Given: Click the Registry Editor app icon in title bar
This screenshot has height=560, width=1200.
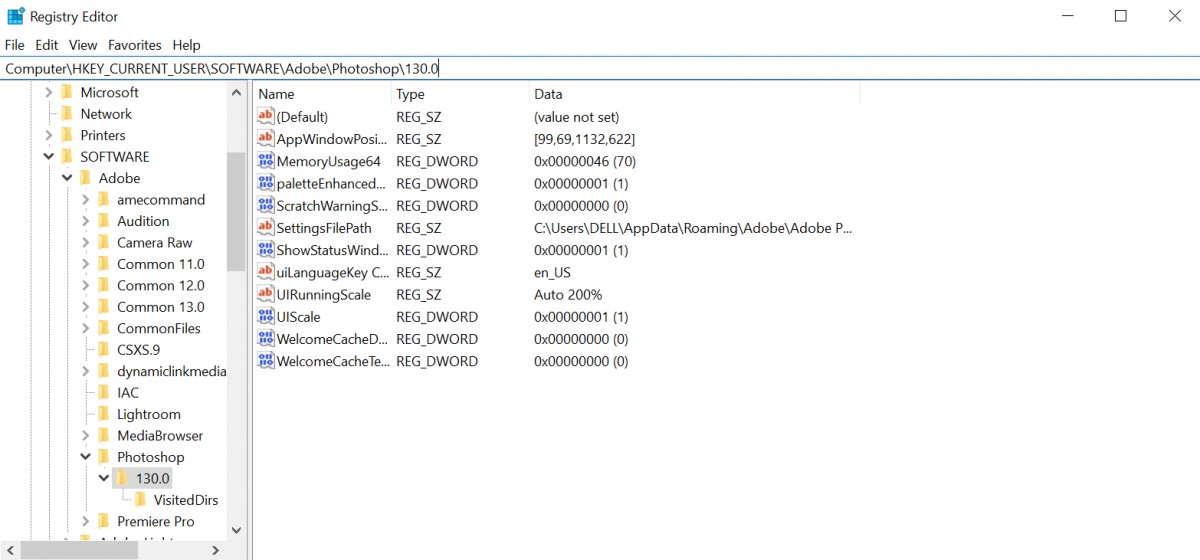Looking at the screenshot, I should pos(16,16).
